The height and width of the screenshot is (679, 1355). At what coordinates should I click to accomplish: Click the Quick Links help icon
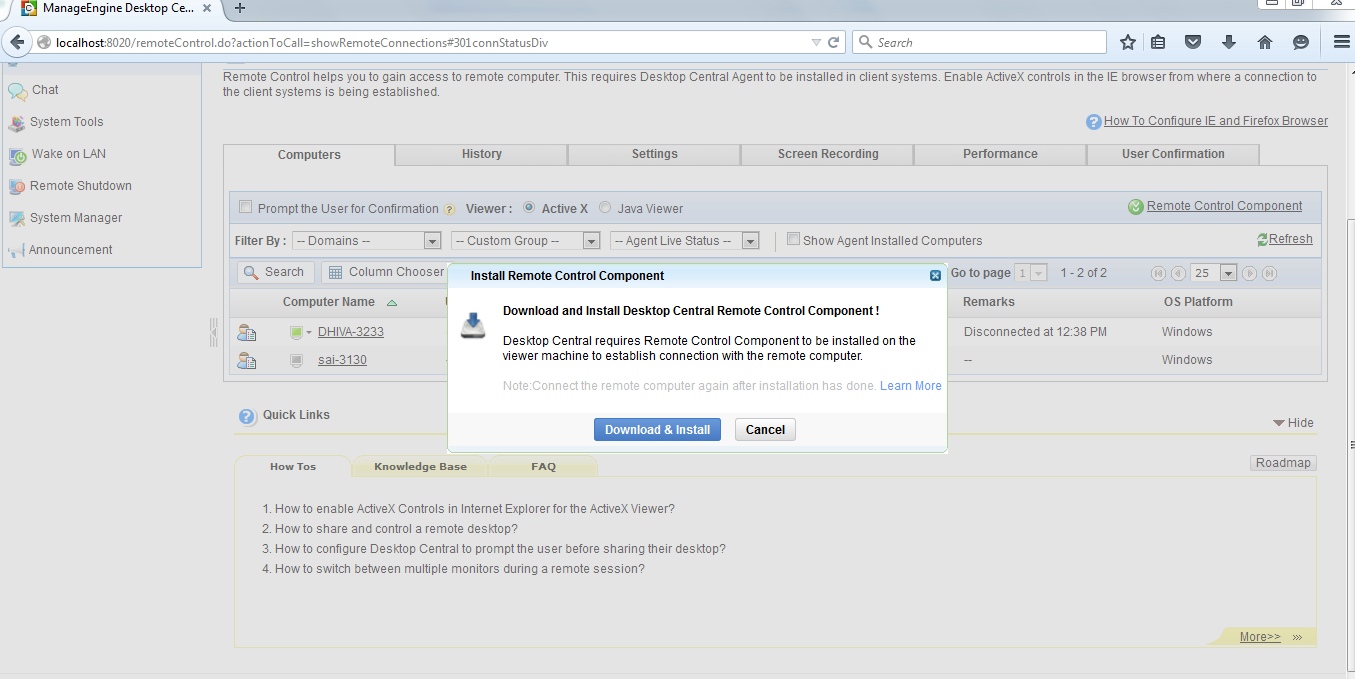[x=247, y=417]
